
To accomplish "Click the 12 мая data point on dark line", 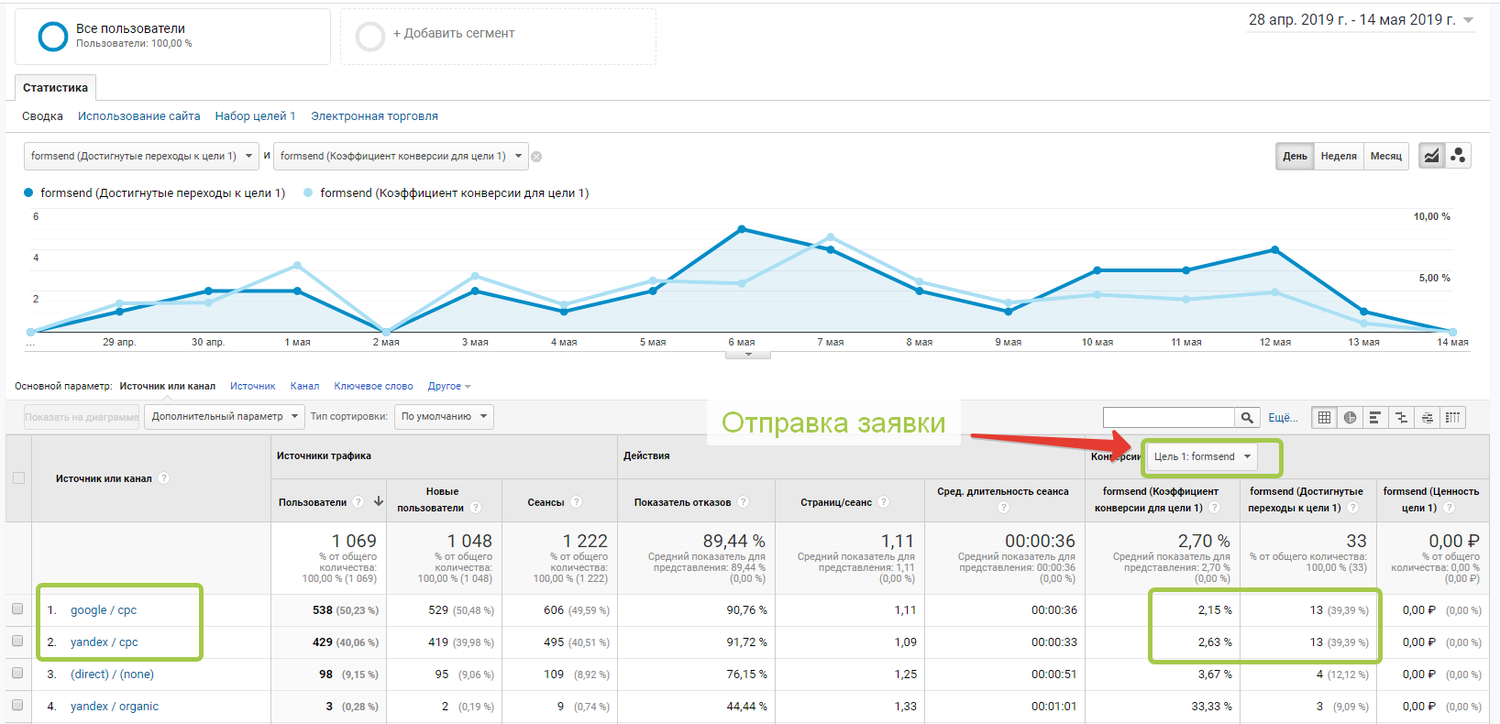I will 1275,249.
